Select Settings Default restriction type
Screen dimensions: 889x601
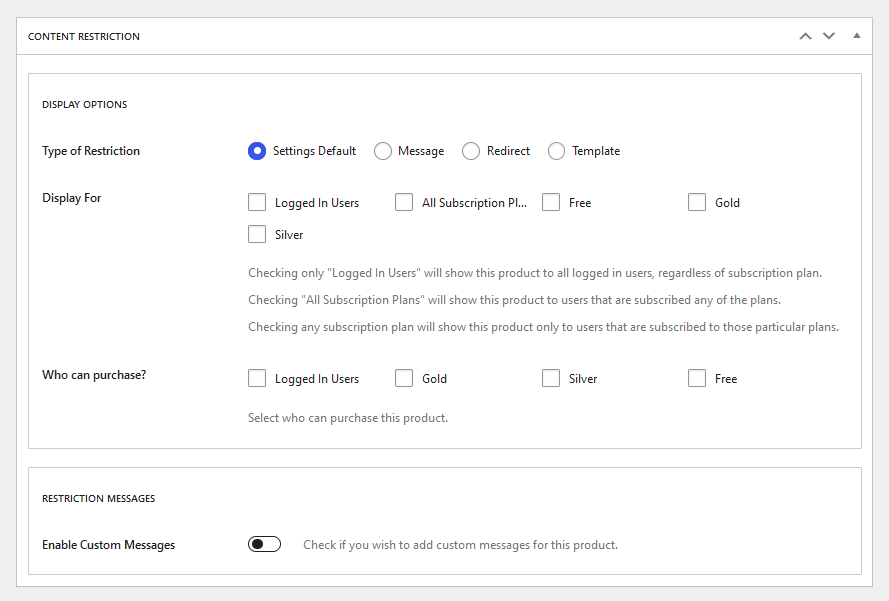(257, 151)
